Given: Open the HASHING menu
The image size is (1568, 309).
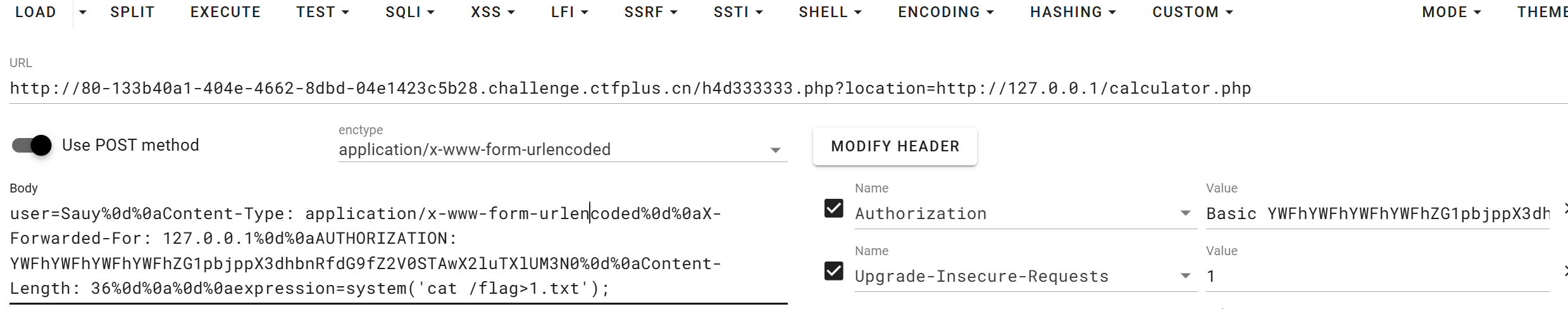Looking at the screenshot, I should point(1073,13).
